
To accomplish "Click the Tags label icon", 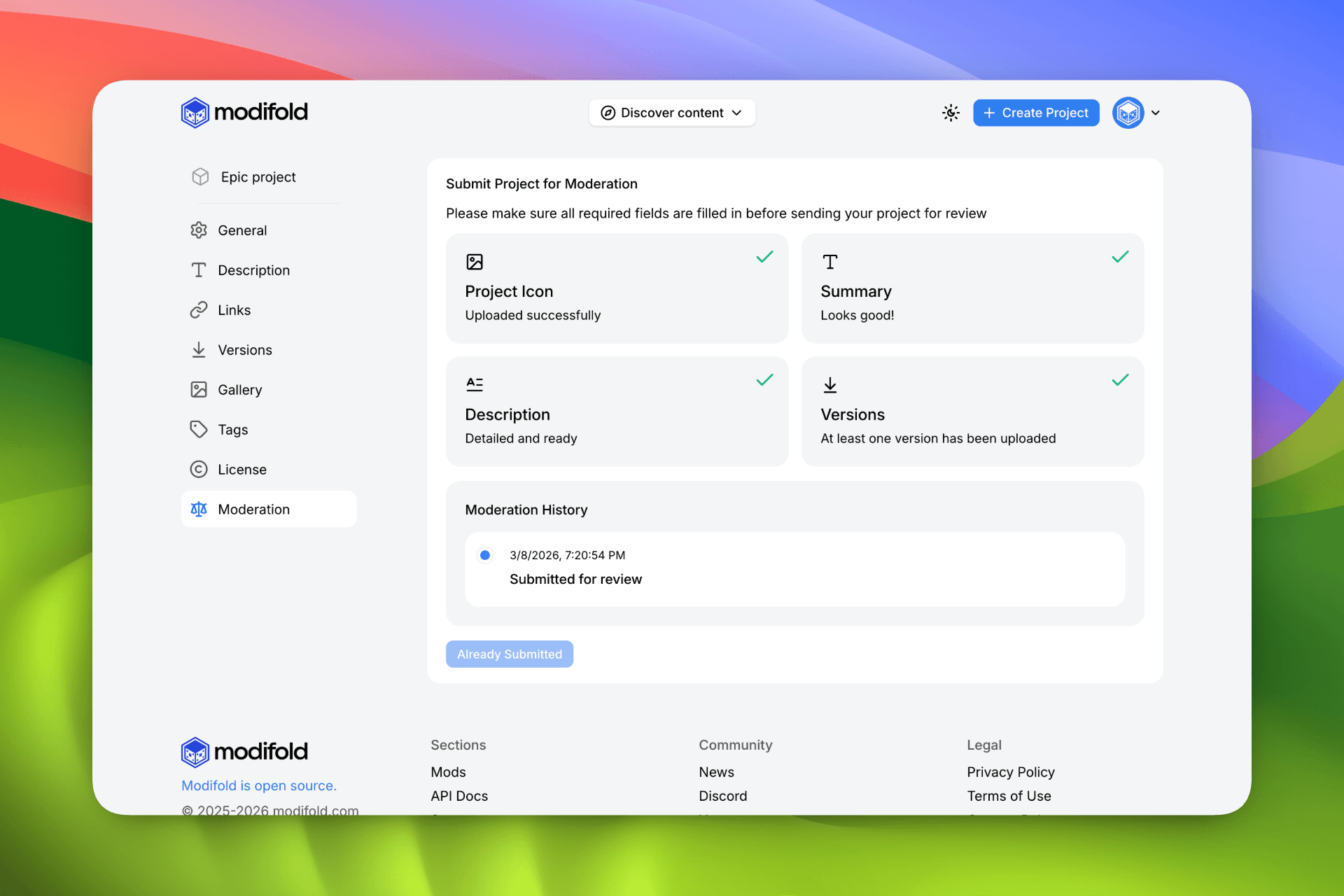I will [199, 430].
